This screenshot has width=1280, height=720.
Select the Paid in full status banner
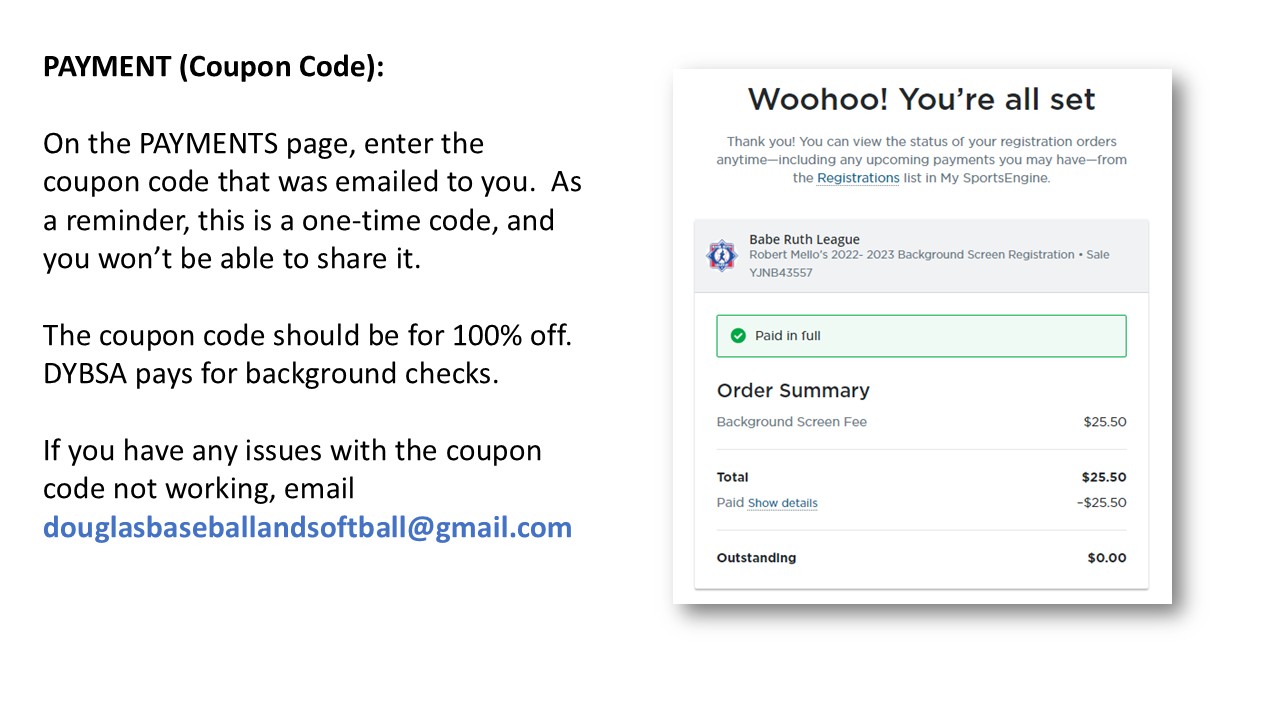[921, 336]
